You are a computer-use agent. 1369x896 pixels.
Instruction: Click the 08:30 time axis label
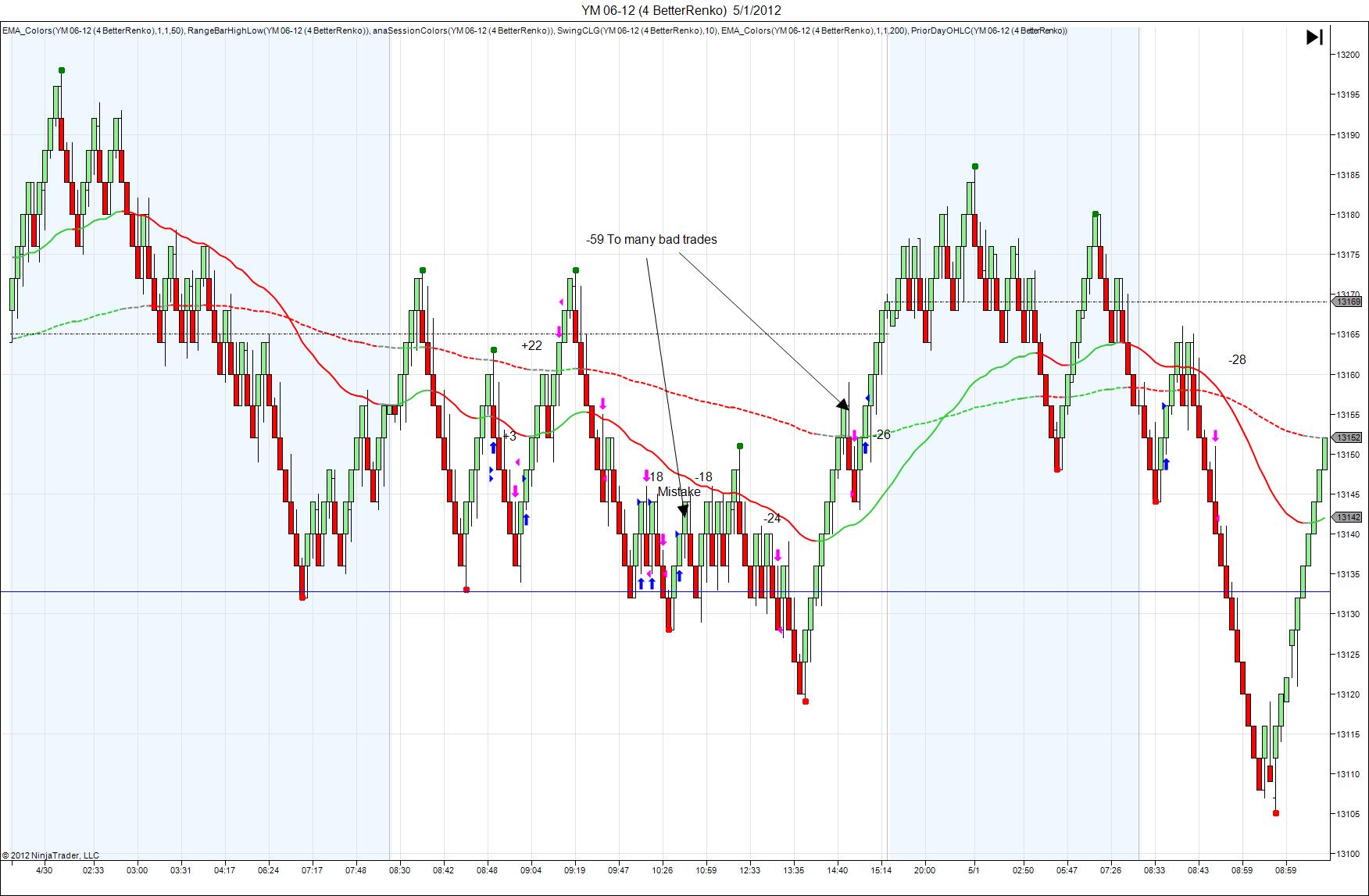tap(399, 870)
